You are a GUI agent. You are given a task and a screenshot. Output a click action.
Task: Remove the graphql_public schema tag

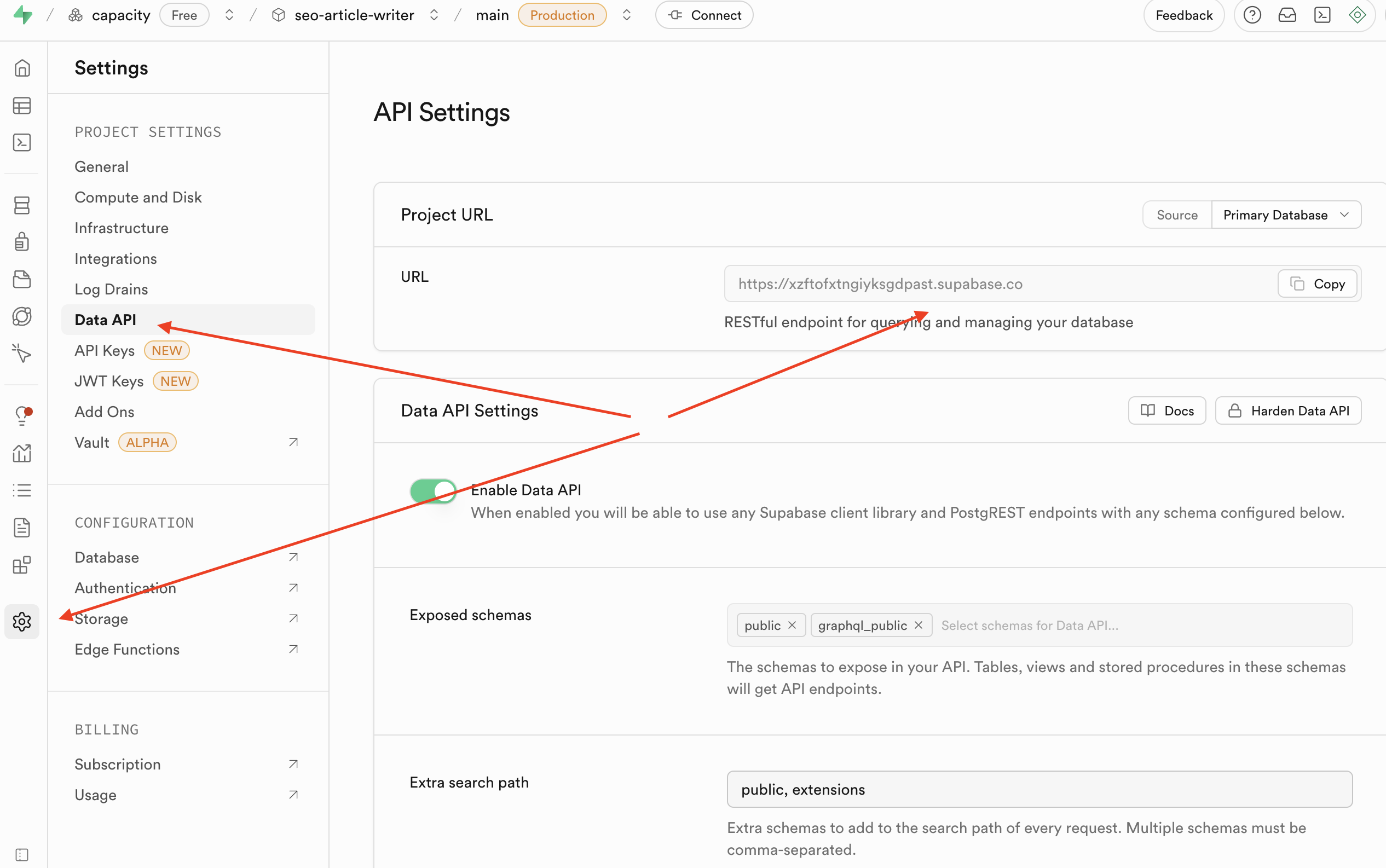click(918, 625)
